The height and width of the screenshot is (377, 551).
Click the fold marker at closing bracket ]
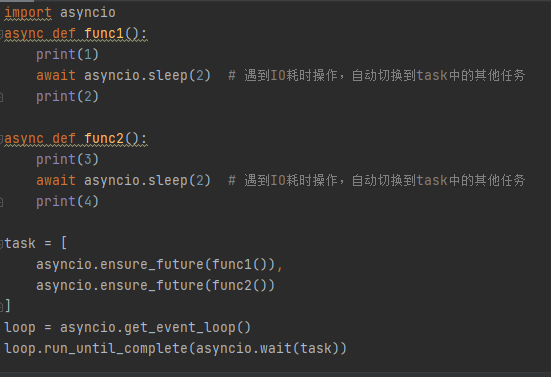tap(1, 306)
